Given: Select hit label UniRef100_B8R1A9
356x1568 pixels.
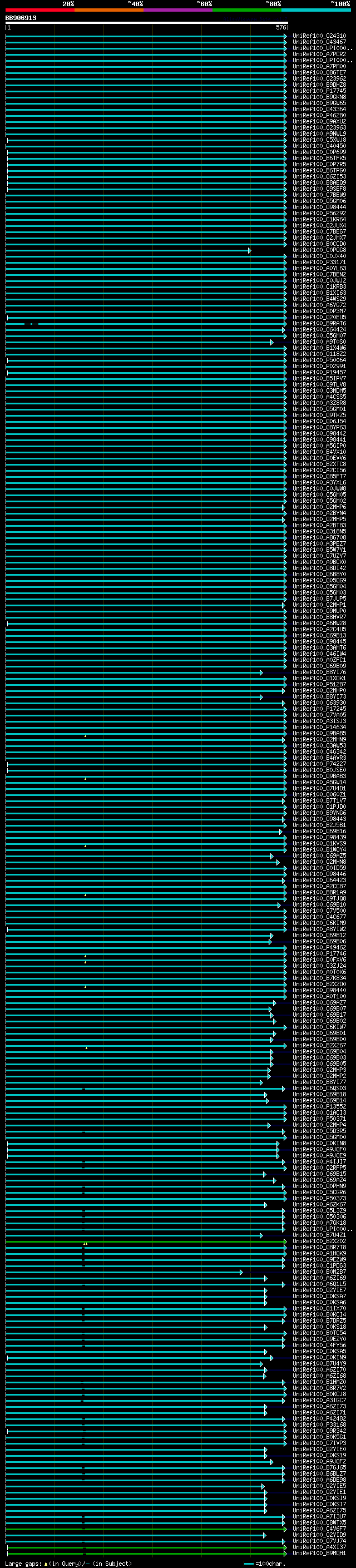Looking at the screenshot, I should point(319,892).
